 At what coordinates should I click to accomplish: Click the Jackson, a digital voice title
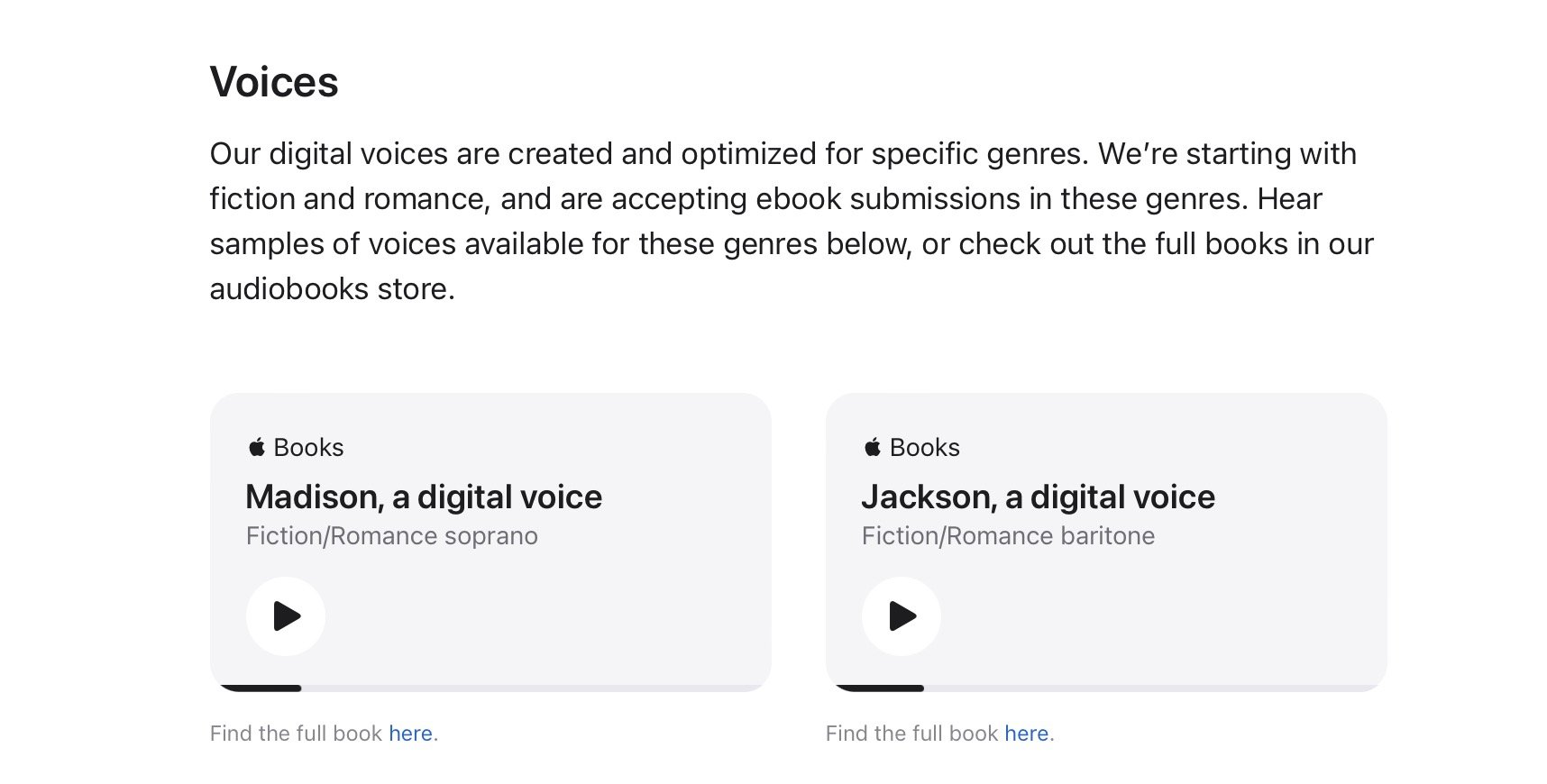[x=1039, y=497]
